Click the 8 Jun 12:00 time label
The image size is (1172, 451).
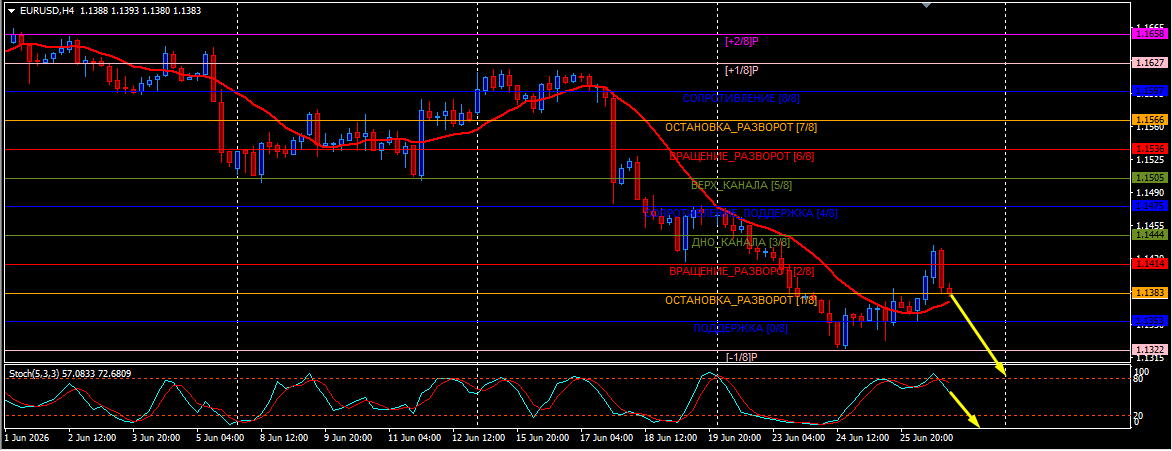point(285,436)
